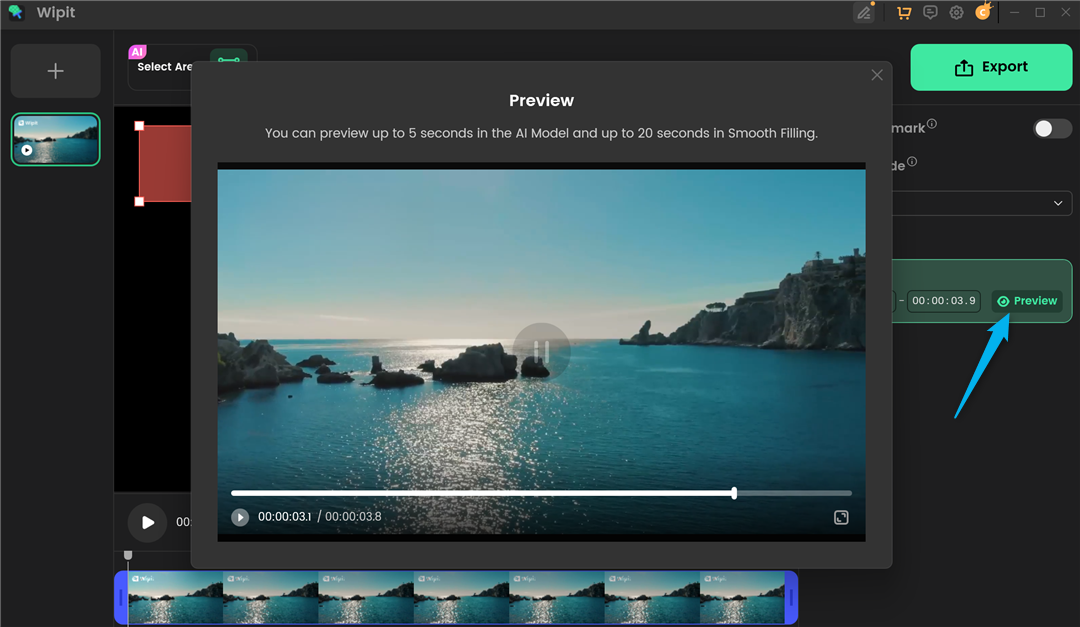Image resolution: width=1080 pixels, height=627 pixels.
Task: Open the shopping cart store icon
Action: [x=904, y=12]
